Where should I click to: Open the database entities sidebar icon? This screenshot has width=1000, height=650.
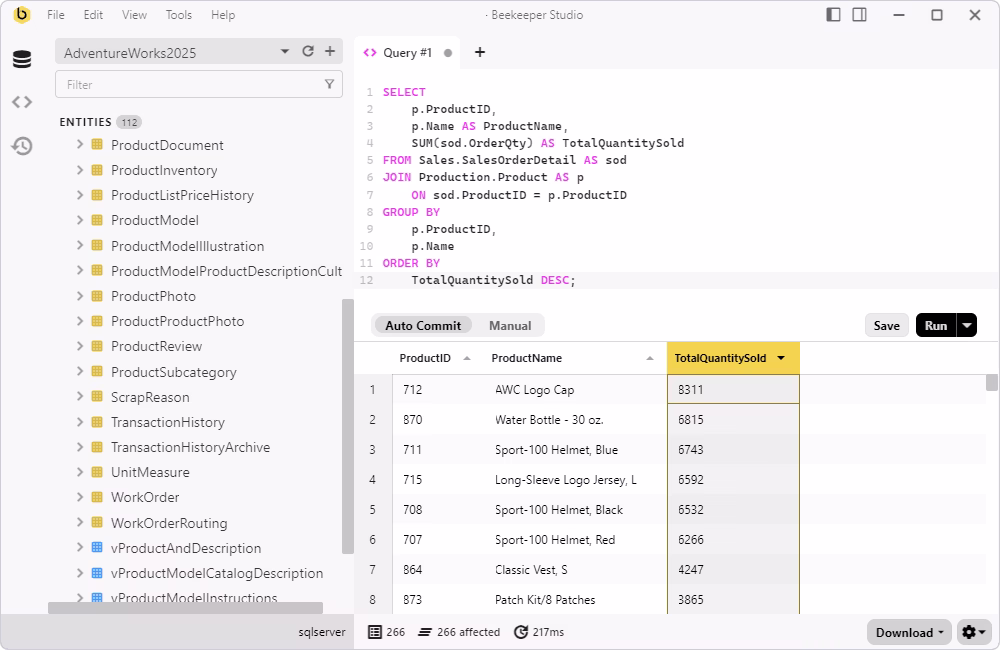[x=22, y=59]
